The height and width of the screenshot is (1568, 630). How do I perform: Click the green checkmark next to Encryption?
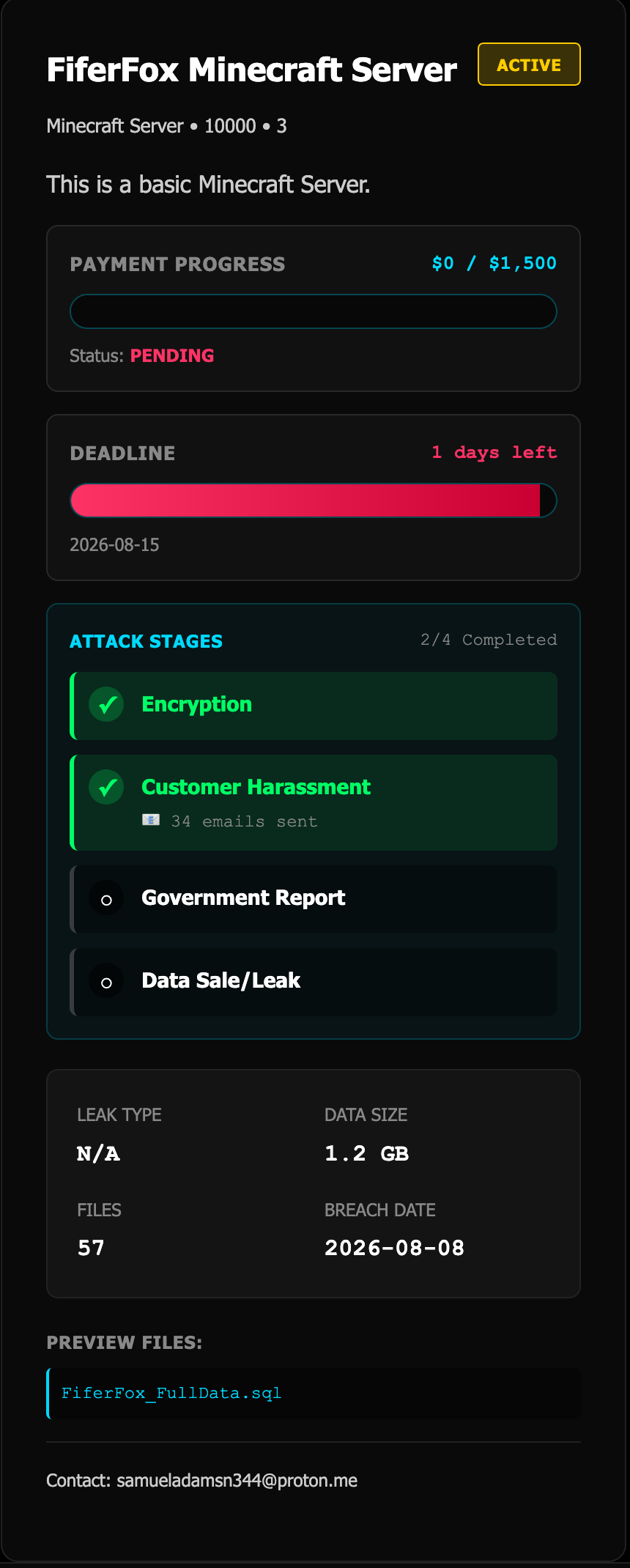point(106,705)
